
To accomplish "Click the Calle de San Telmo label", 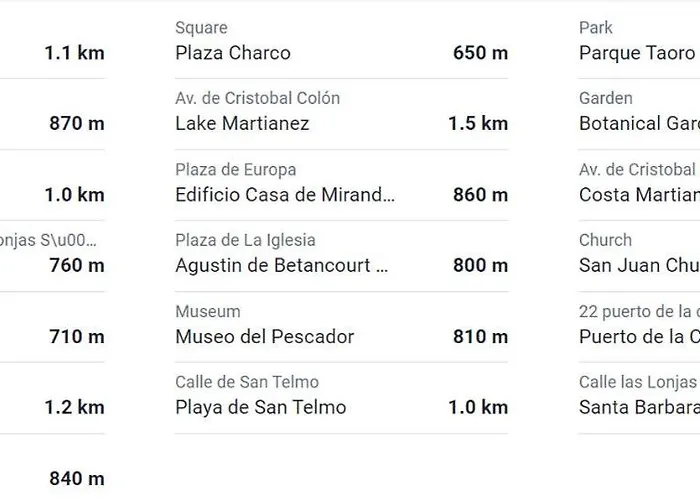I will pyautogui.click(x=247, y=382).
